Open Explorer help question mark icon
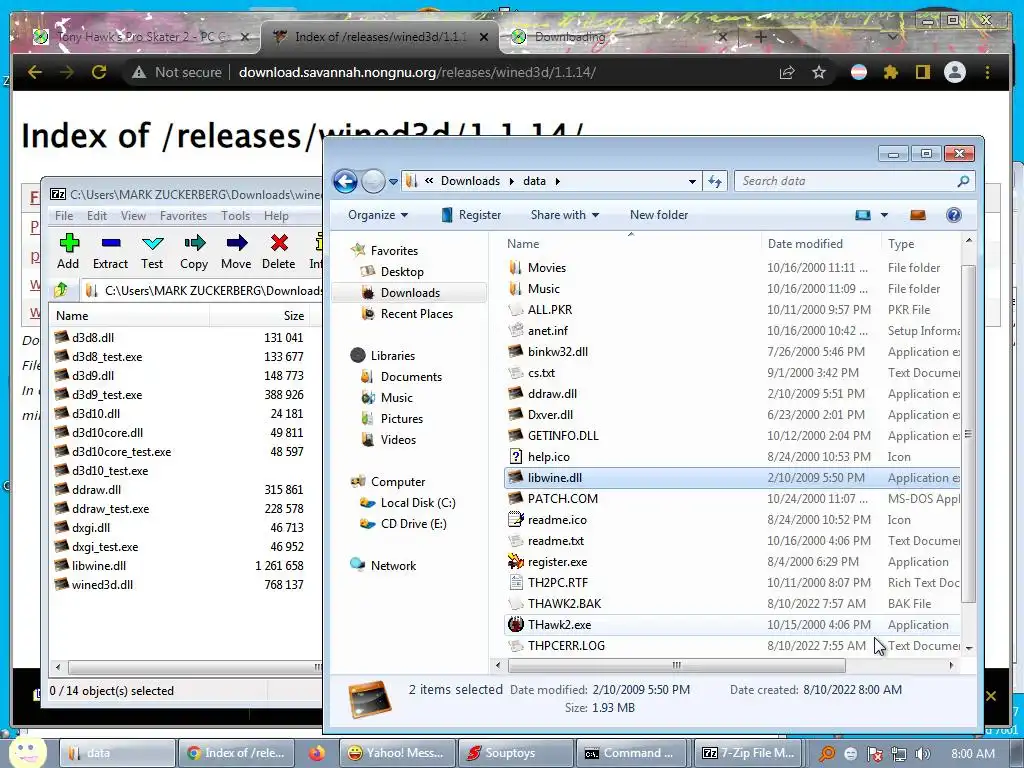1024x768 pixels. point(953,215)
